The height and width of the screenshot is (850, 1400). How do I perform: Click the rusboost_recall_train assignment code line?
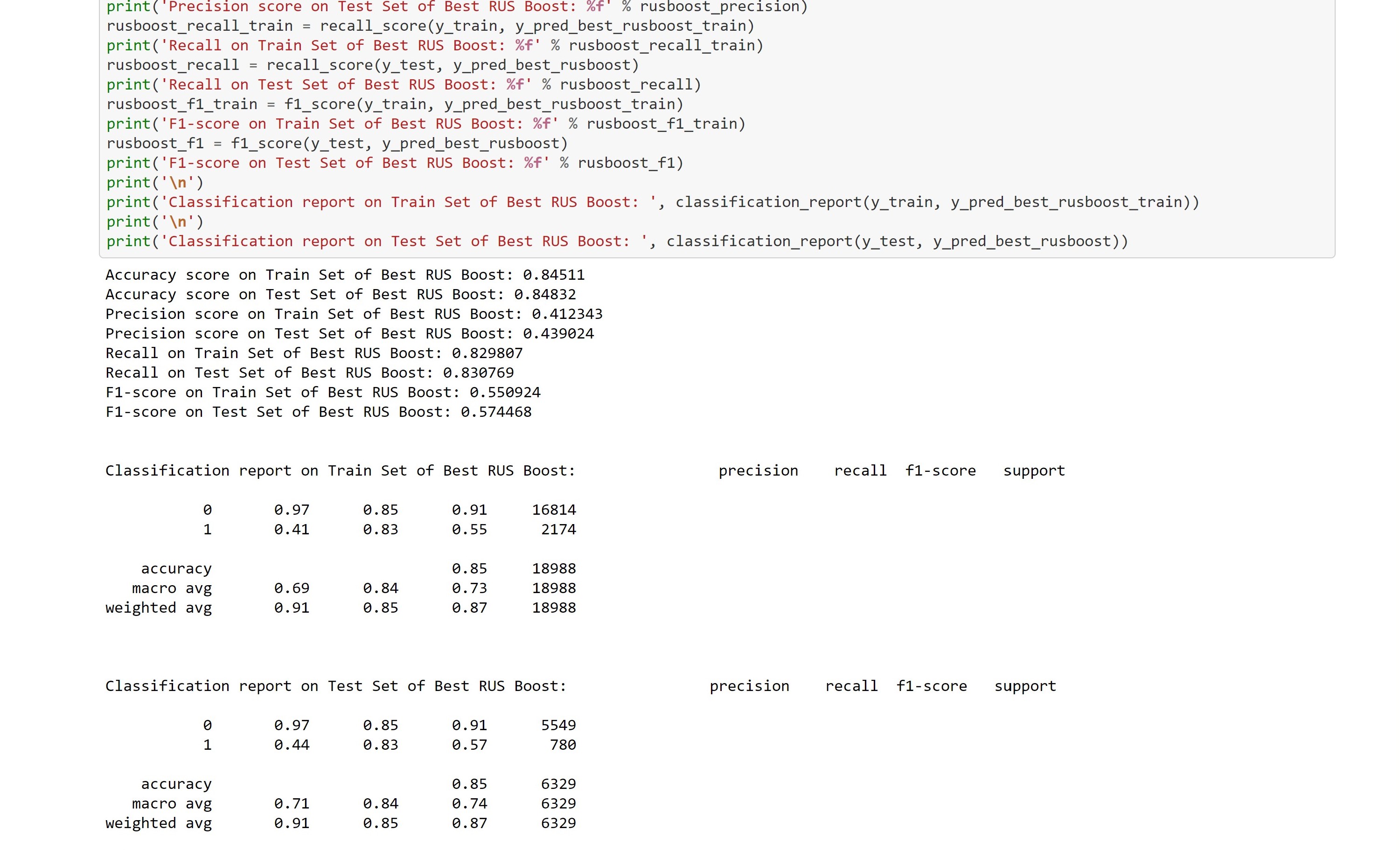click(430, 26)
